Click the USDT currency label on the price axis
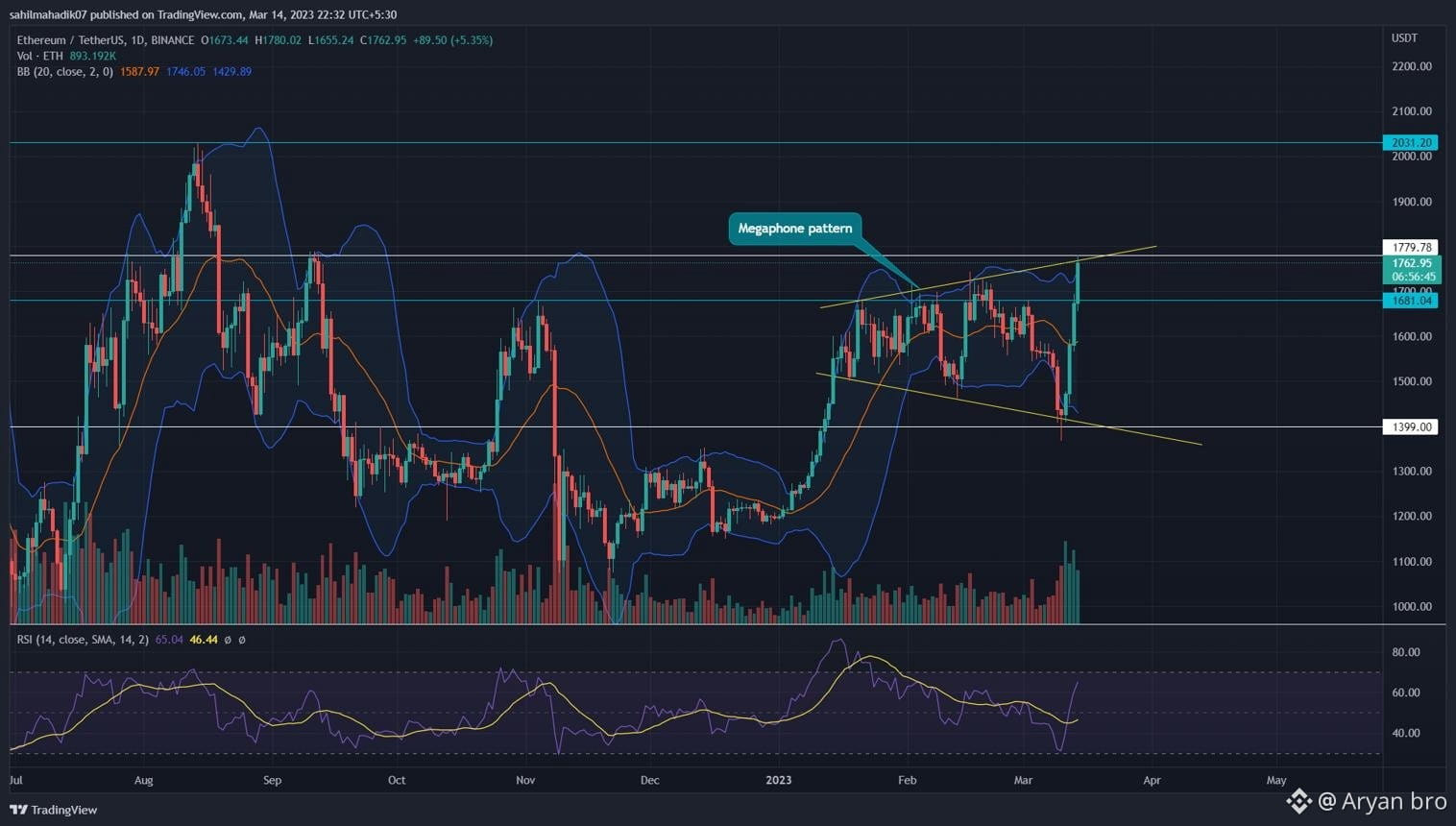The height and width of the screenshot is (826, 1456). pos(1404,37)
